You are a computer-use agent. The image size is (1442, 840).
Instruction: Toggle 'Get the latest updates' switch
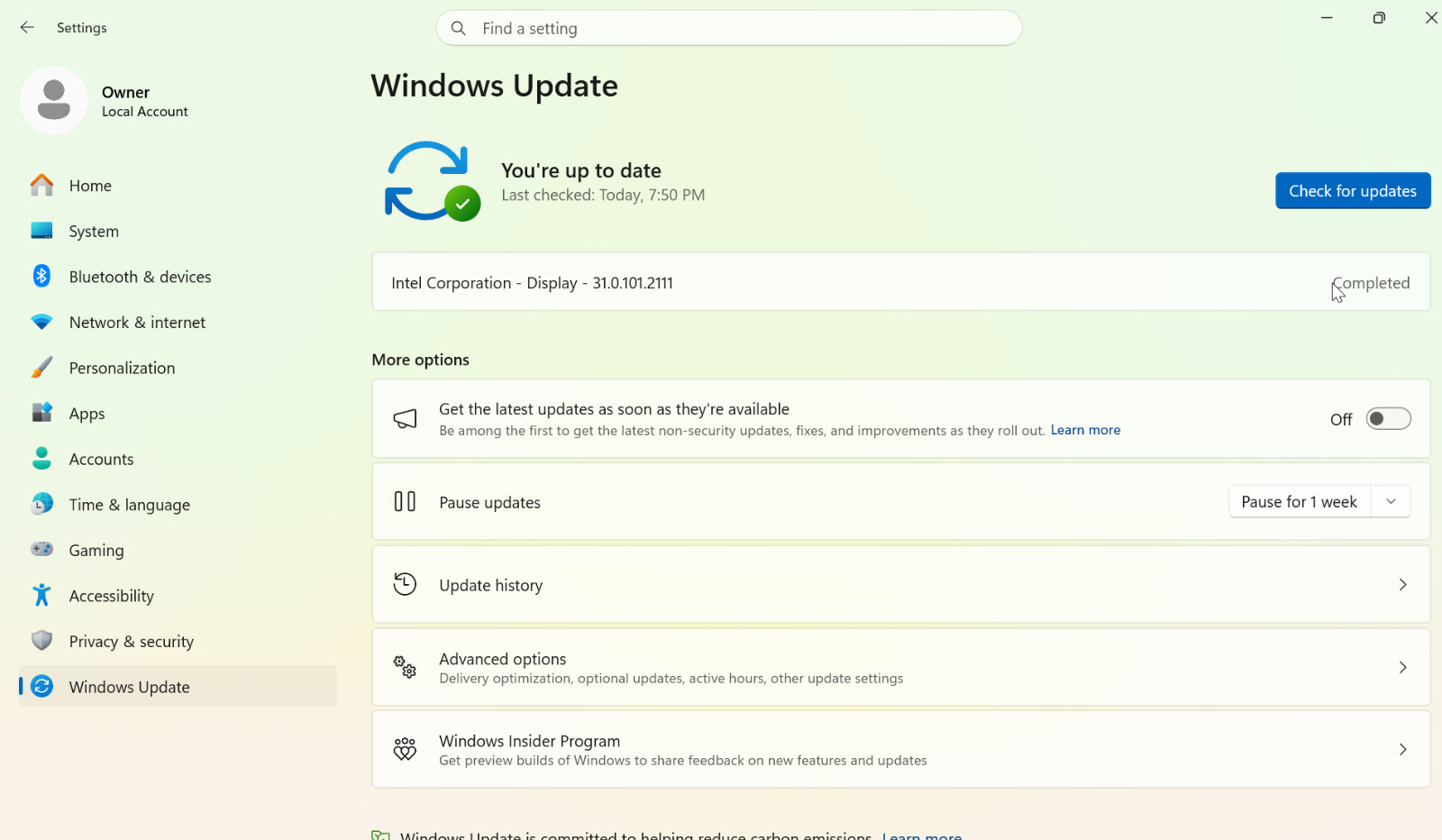pyautogui.click(x=1389, y=419)
